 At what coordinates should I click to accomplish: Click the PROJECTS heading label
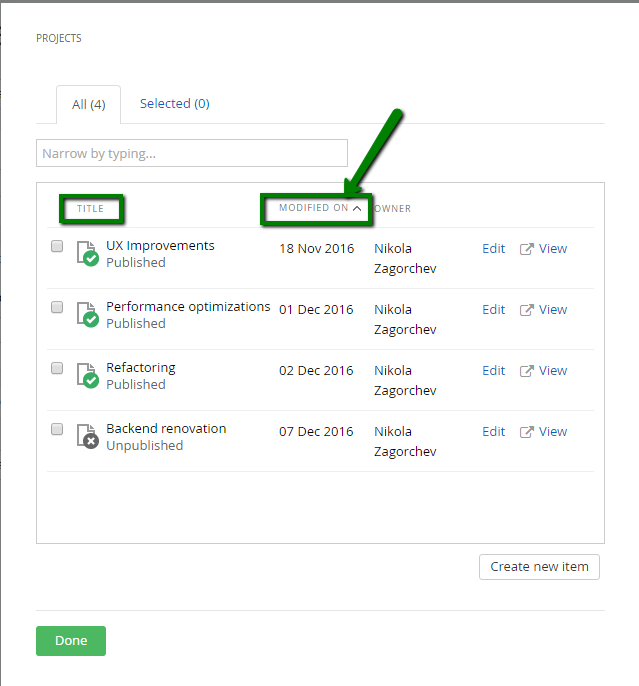[59, 38]
